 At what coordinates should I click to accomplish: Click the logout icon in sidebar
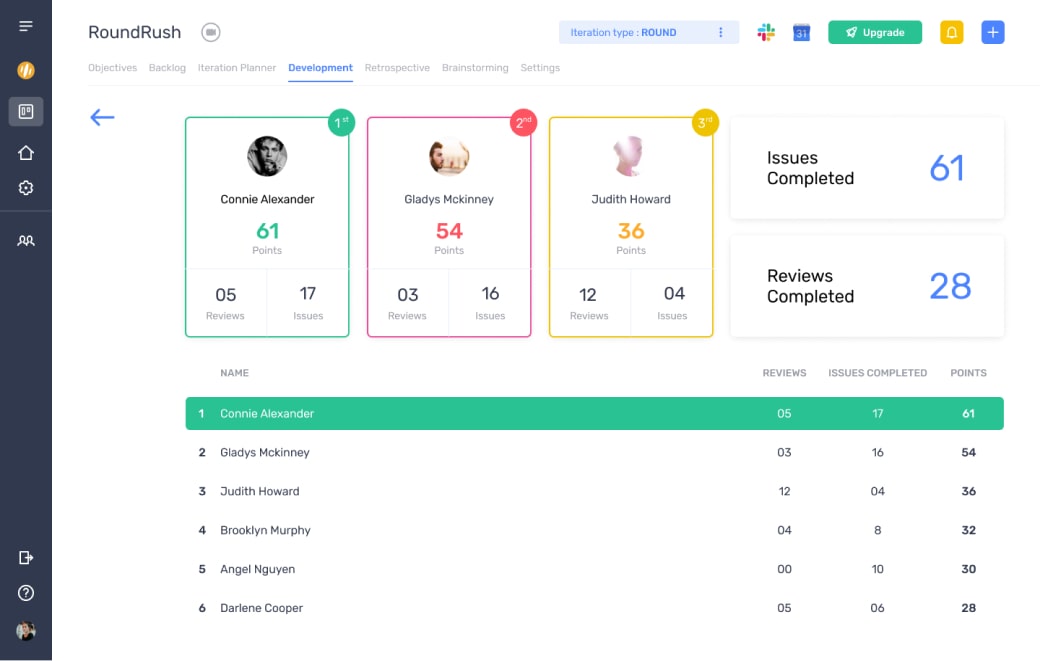pos(26,558)
